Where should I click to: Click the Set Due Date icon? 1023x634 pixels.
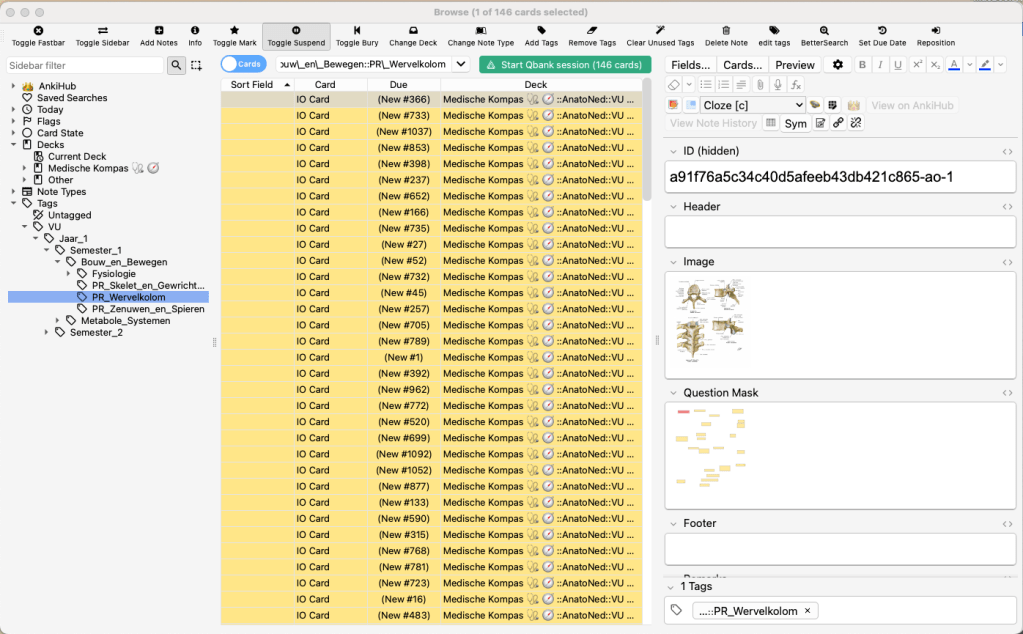click(x=881, y=31)
